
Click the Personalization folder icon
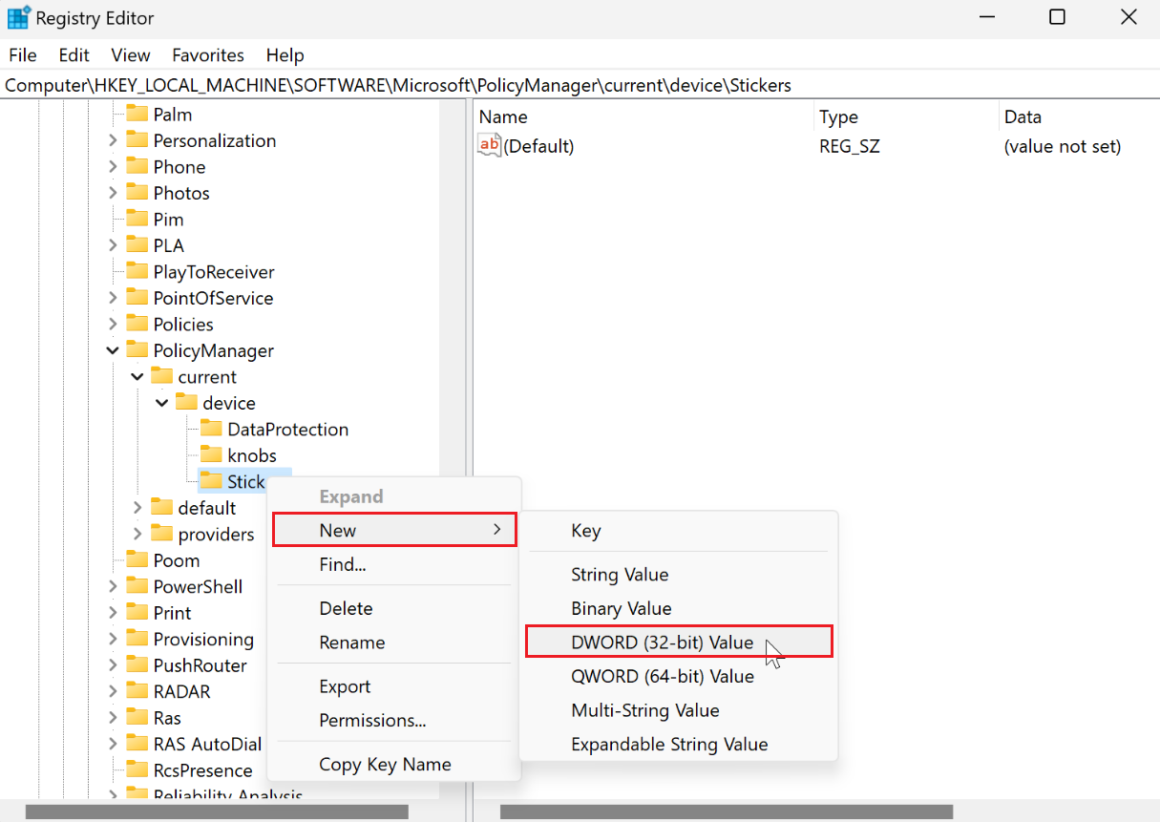(137, 140)
